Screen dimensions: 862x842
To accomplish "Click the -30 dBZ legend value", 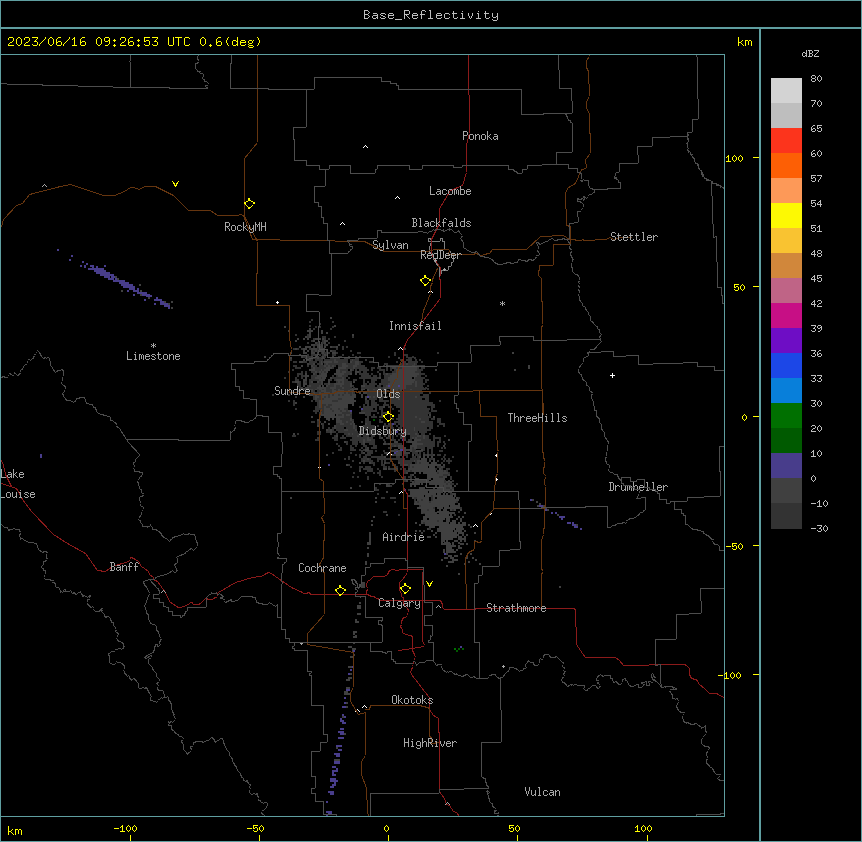I will pyautogui.click(x=819, y=529).
